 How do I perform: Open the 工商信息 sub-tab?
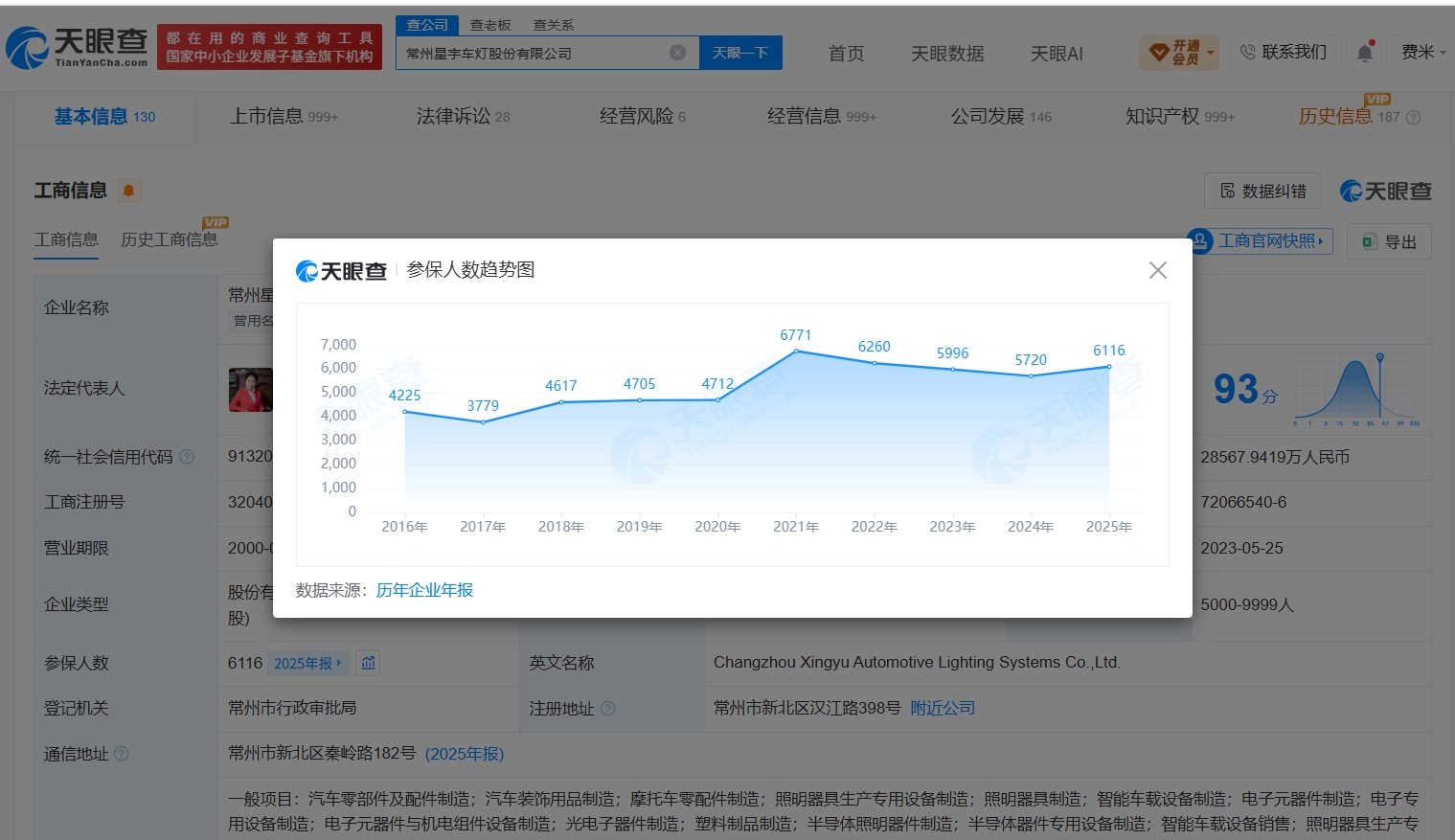66,239
